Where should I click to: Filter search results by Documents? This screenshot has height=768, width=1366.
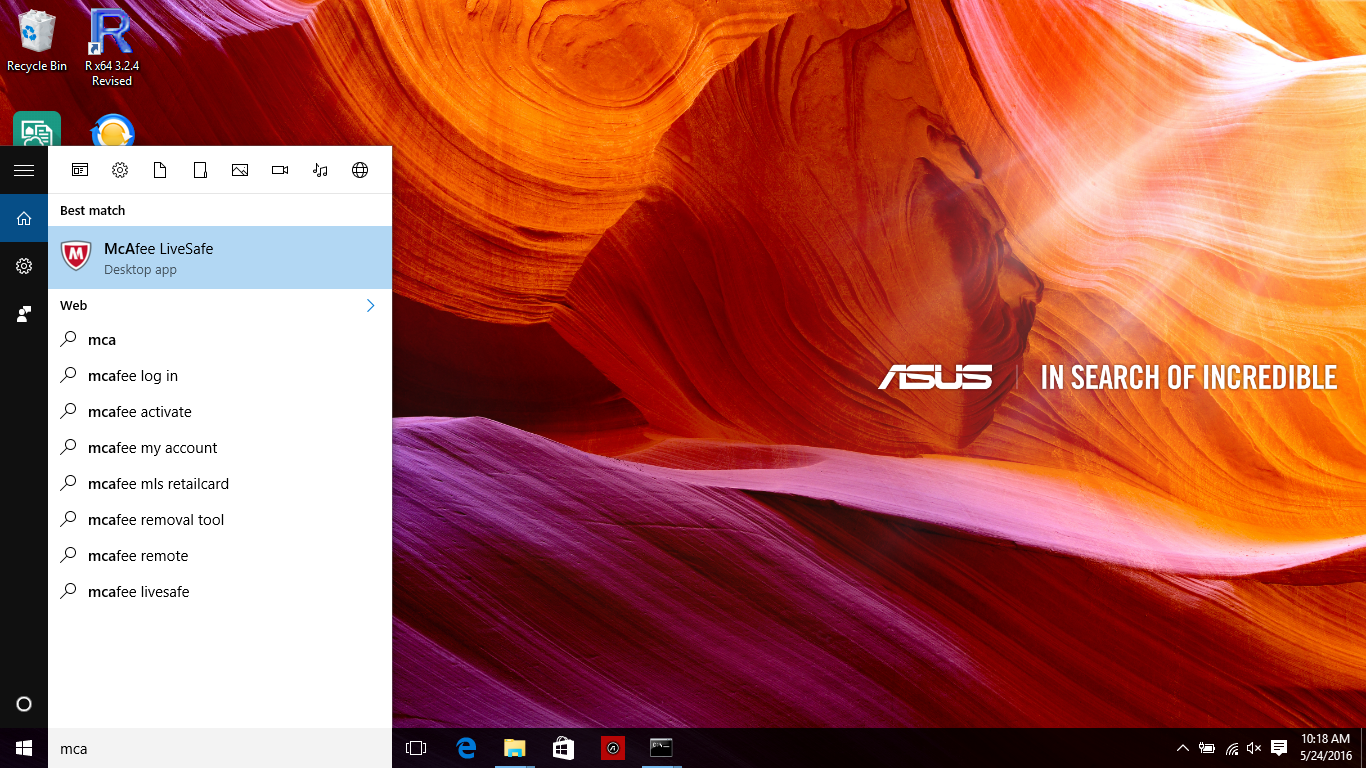click(160, 170)
